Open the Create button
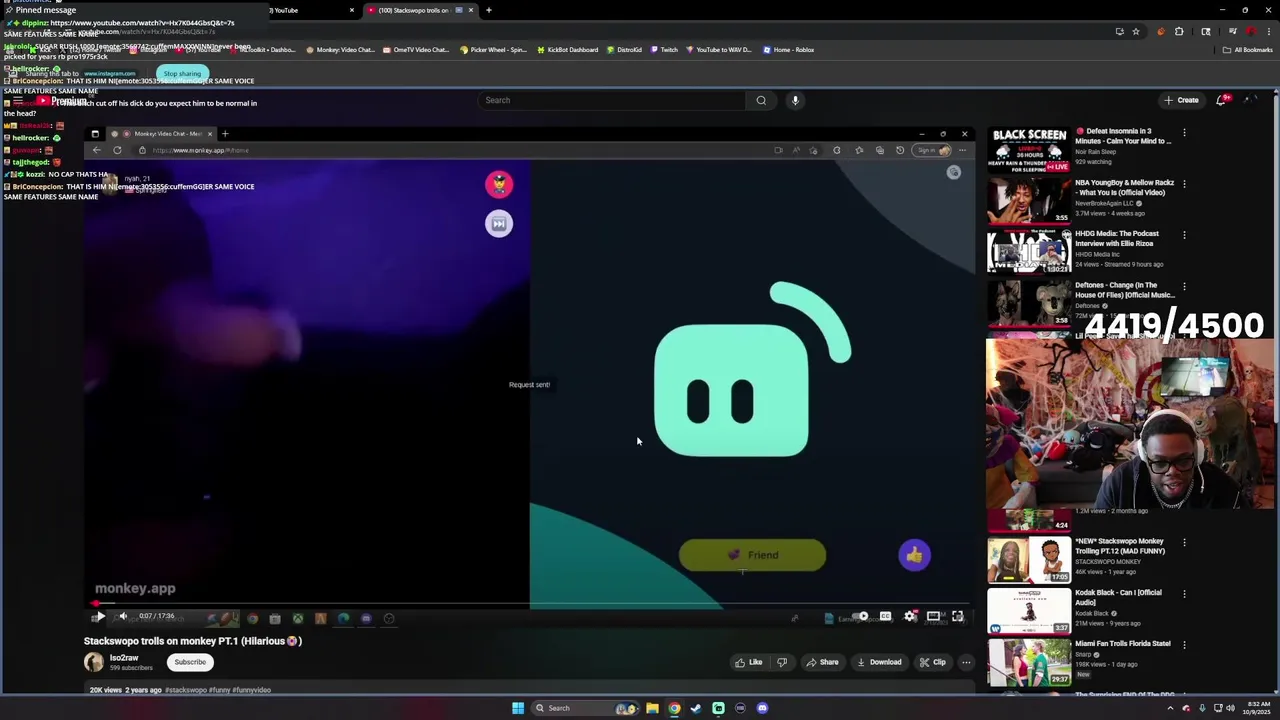Screen dimensions: 1280x720 pos(1181,100)
